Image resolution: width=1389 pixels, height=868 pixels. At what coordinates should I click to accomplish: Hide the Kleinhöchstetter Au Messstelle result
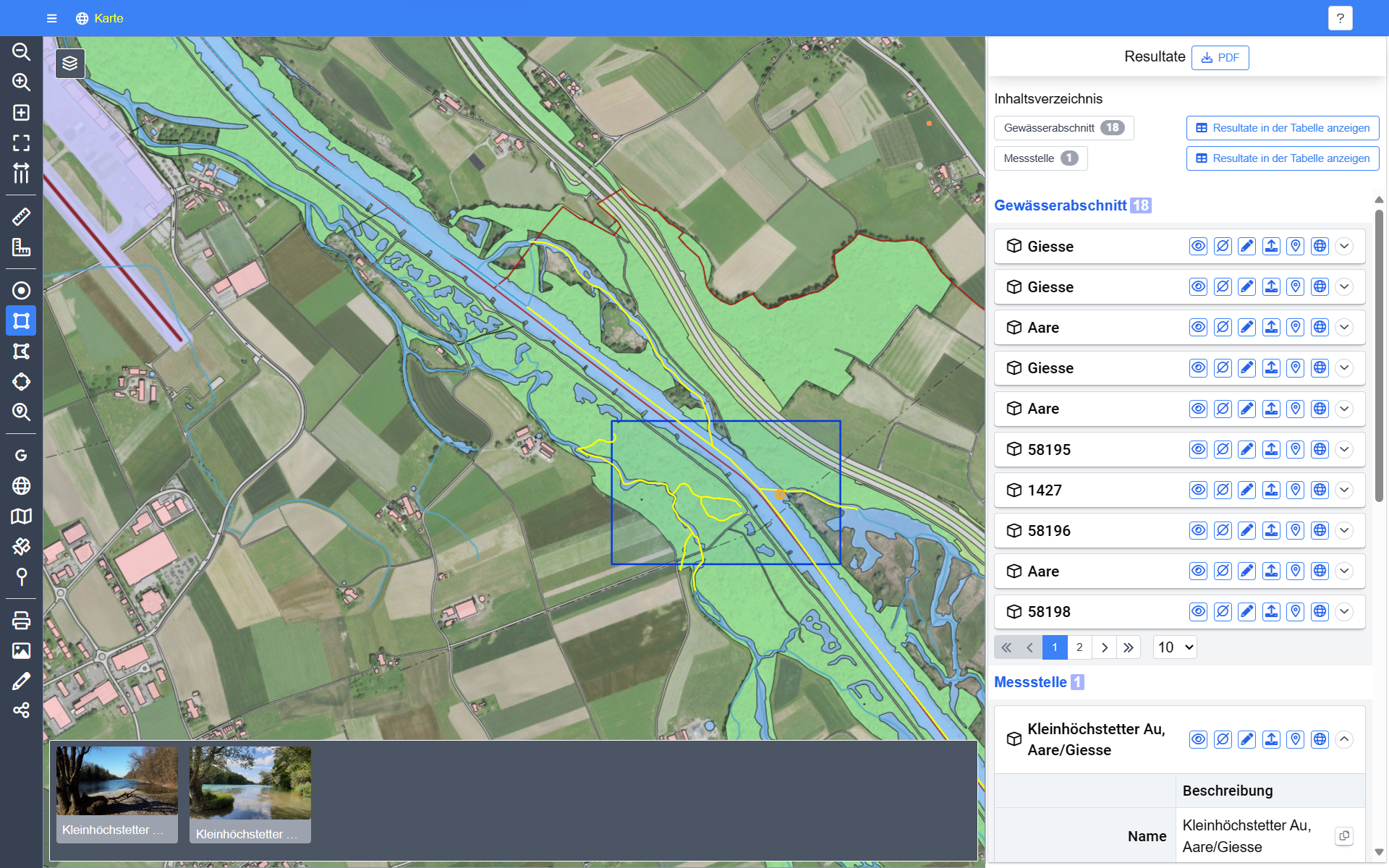1223,739
